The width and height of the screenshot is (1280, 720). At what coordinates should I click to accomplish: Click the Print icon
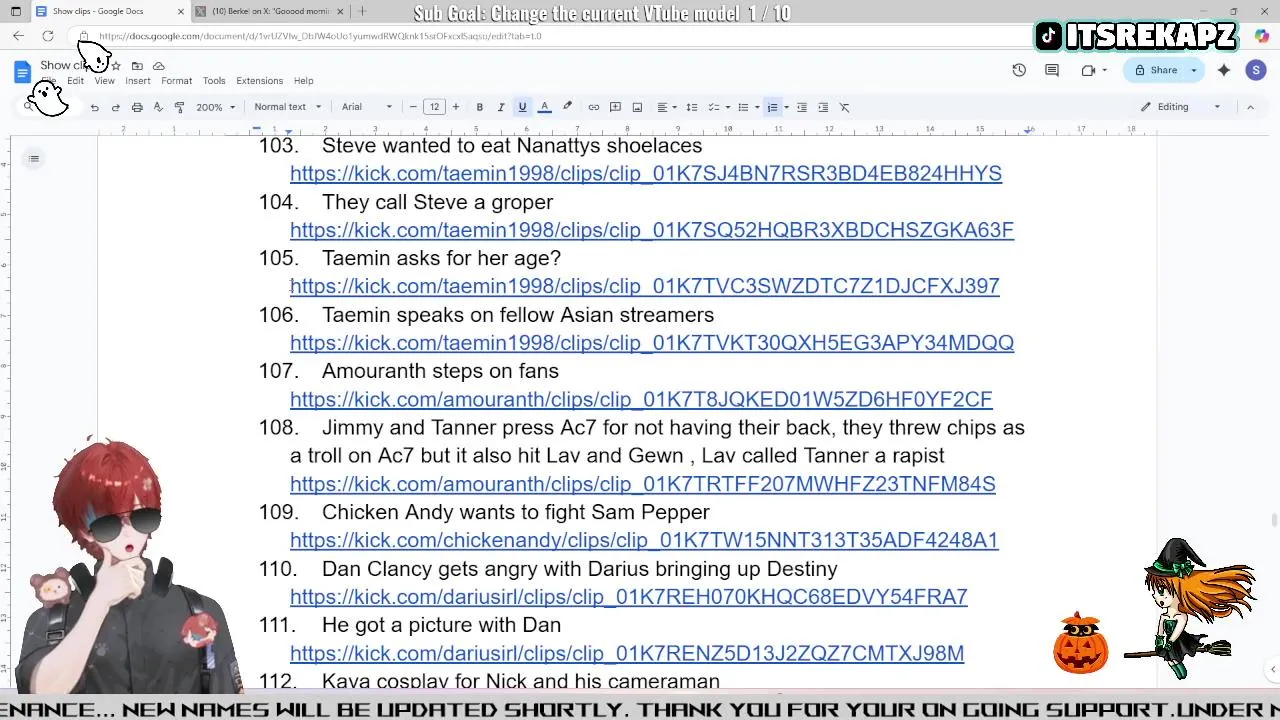point(137,107)
